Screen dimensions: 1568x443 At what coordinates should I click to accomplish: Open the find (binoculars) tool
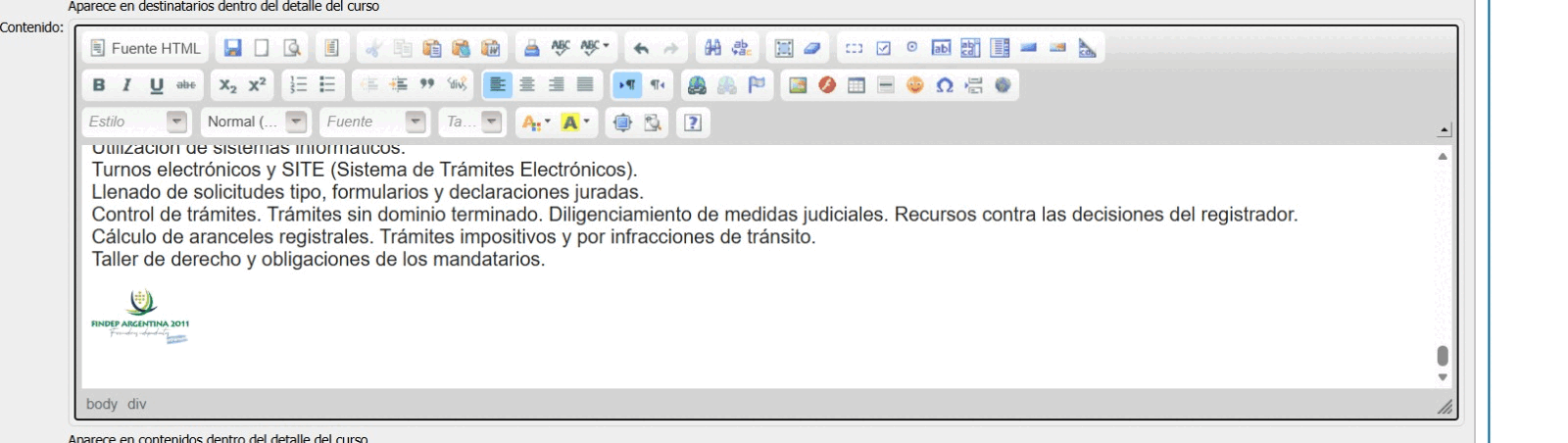(x=712, y=48)
